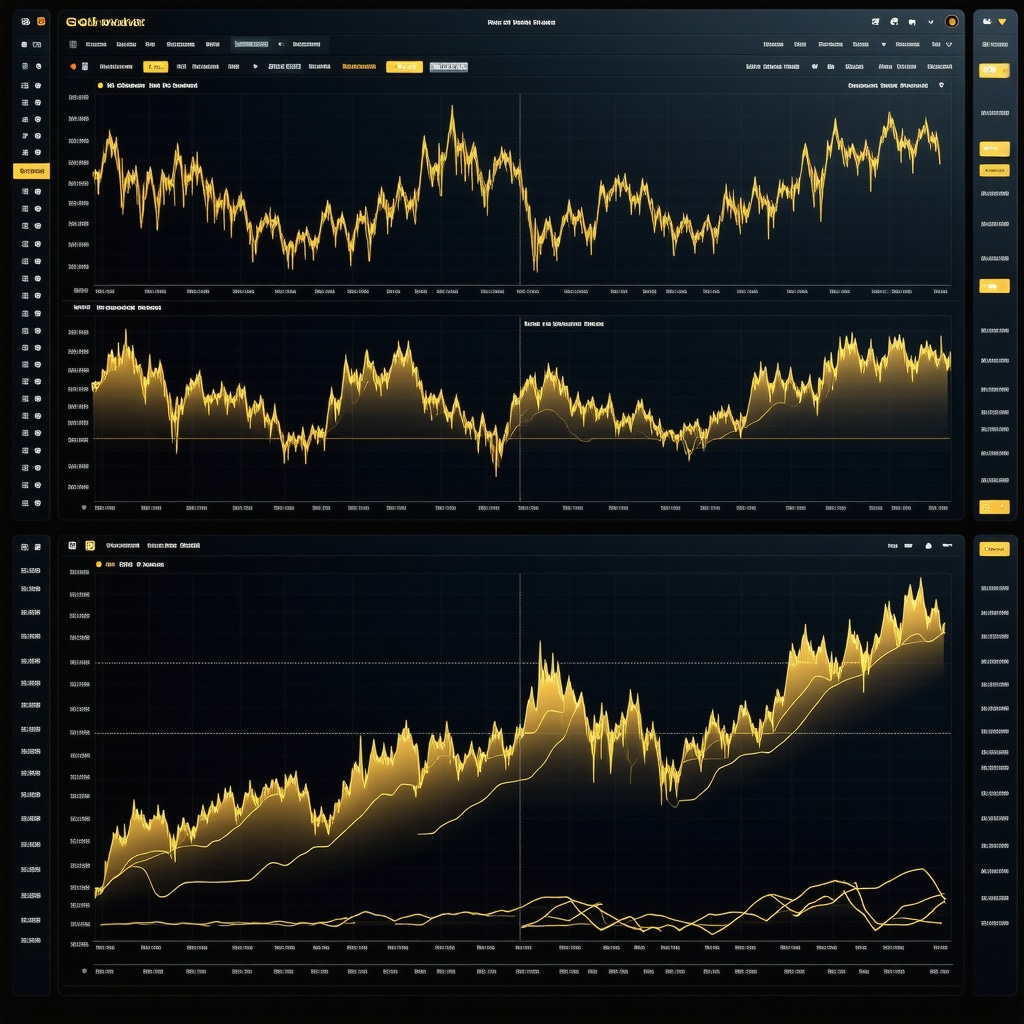Click the small yellow button beside the document icon
This screenshot has width=1024, height=1024.
point(155,67)
